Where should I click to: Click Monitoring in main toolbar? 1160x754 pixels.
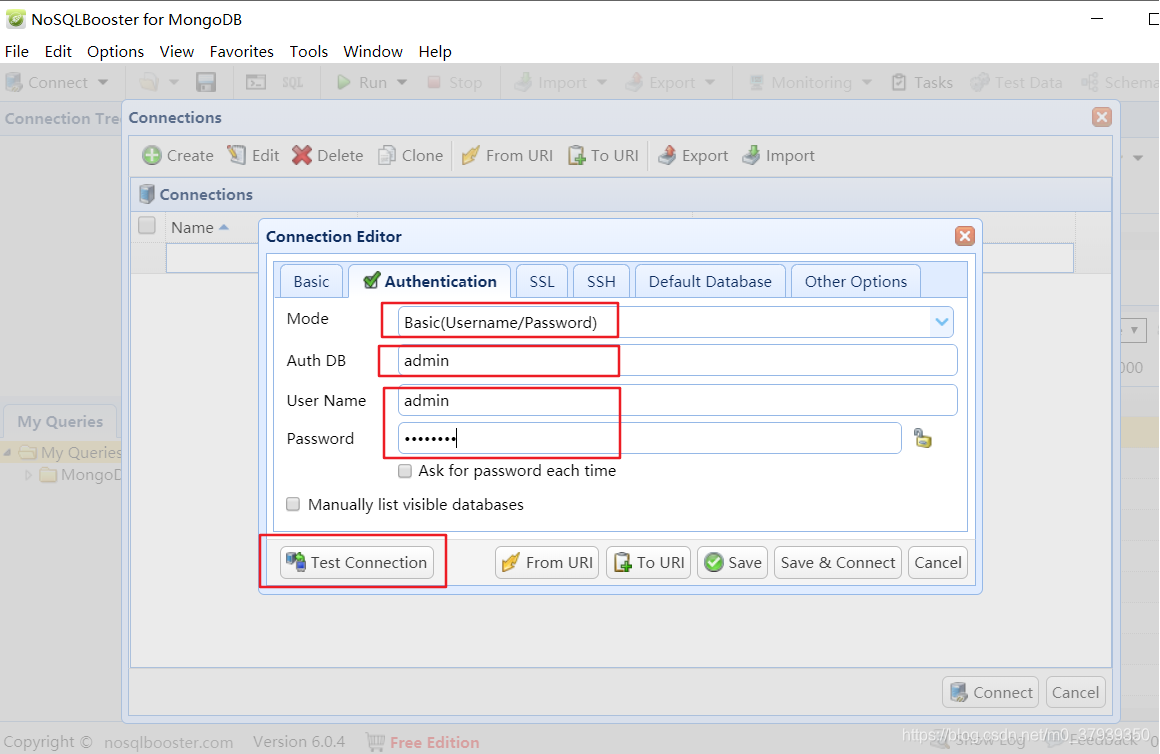[799, 82]
